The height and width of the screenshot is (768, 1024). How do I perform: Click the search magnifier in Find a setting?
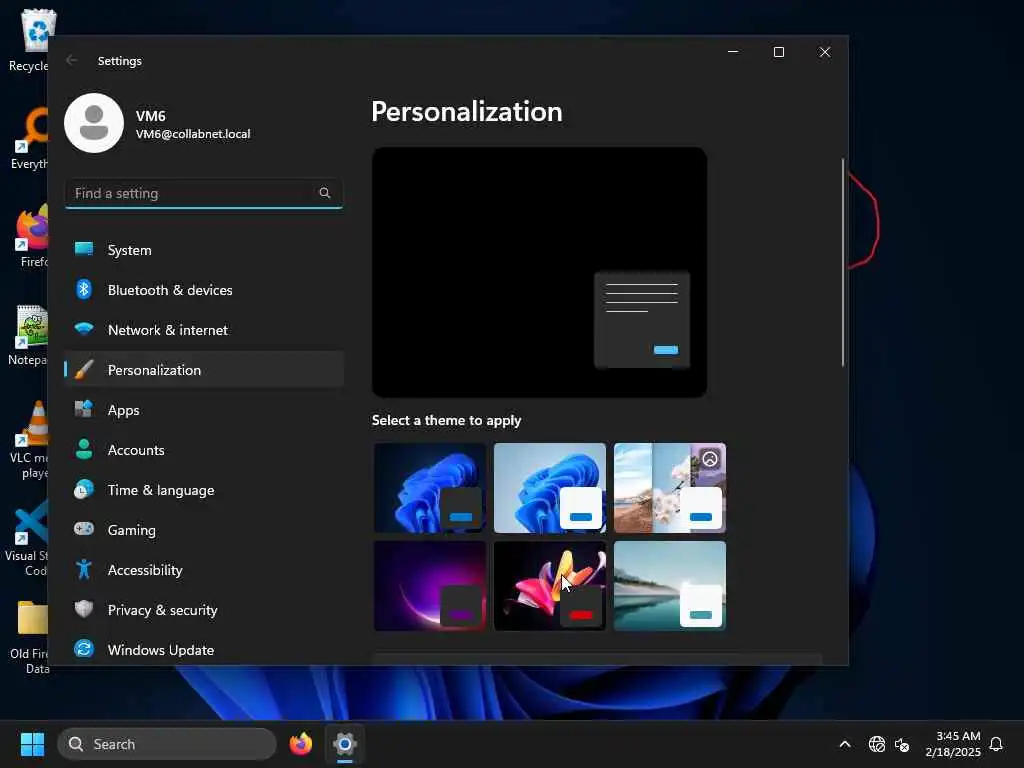tap(325, 193)
